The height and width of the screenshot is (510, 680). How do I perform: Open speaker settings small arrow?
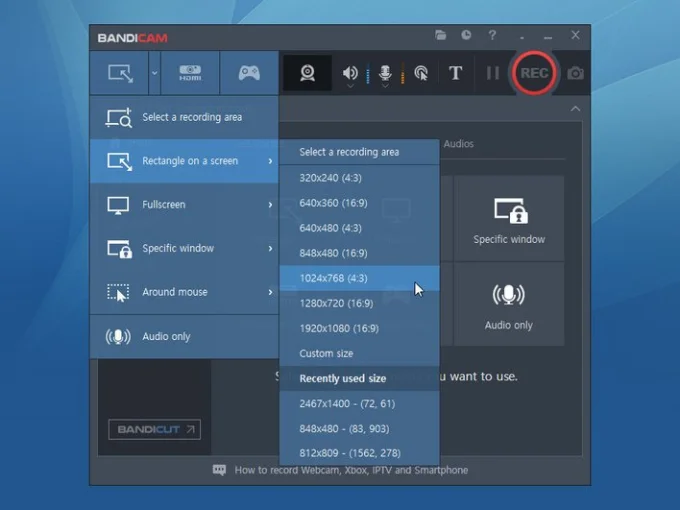(x=350, y=86)
